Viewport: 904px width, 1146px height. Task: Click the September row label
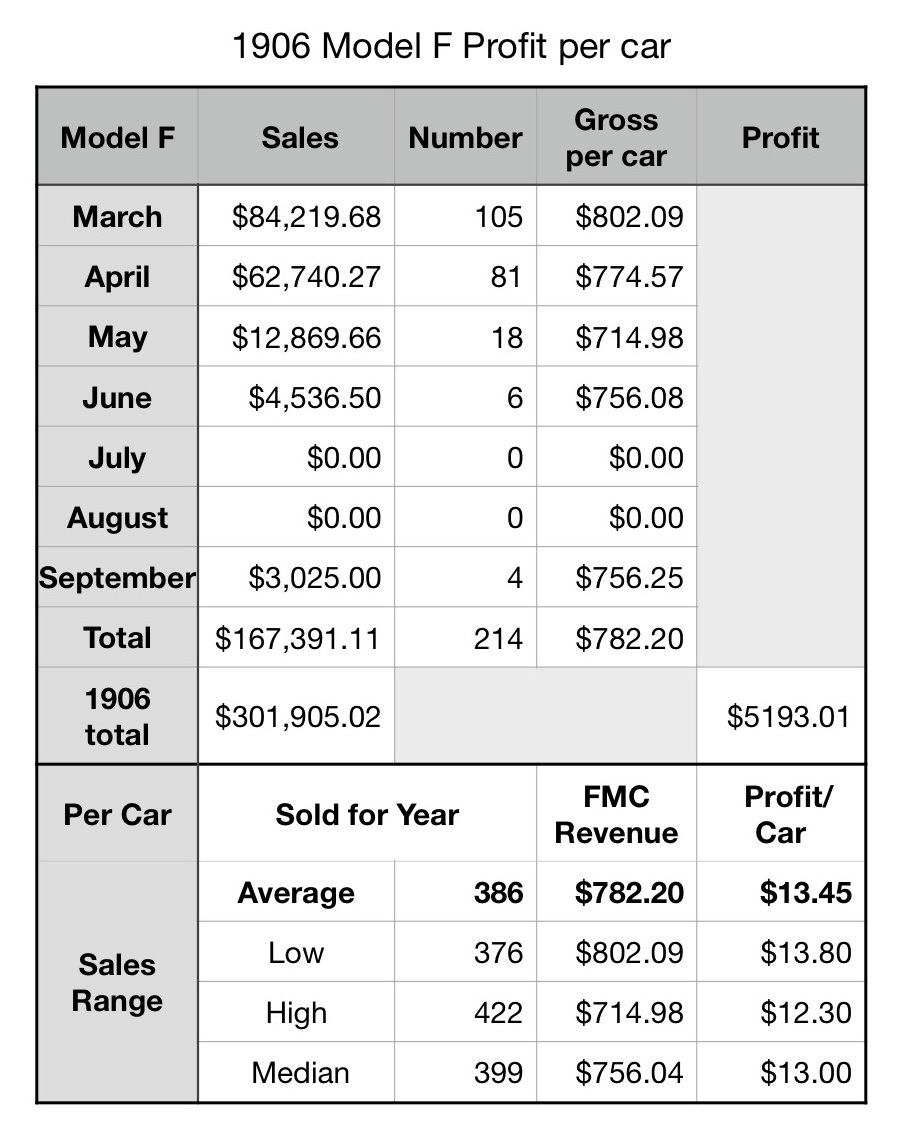[x=117, y=578]
